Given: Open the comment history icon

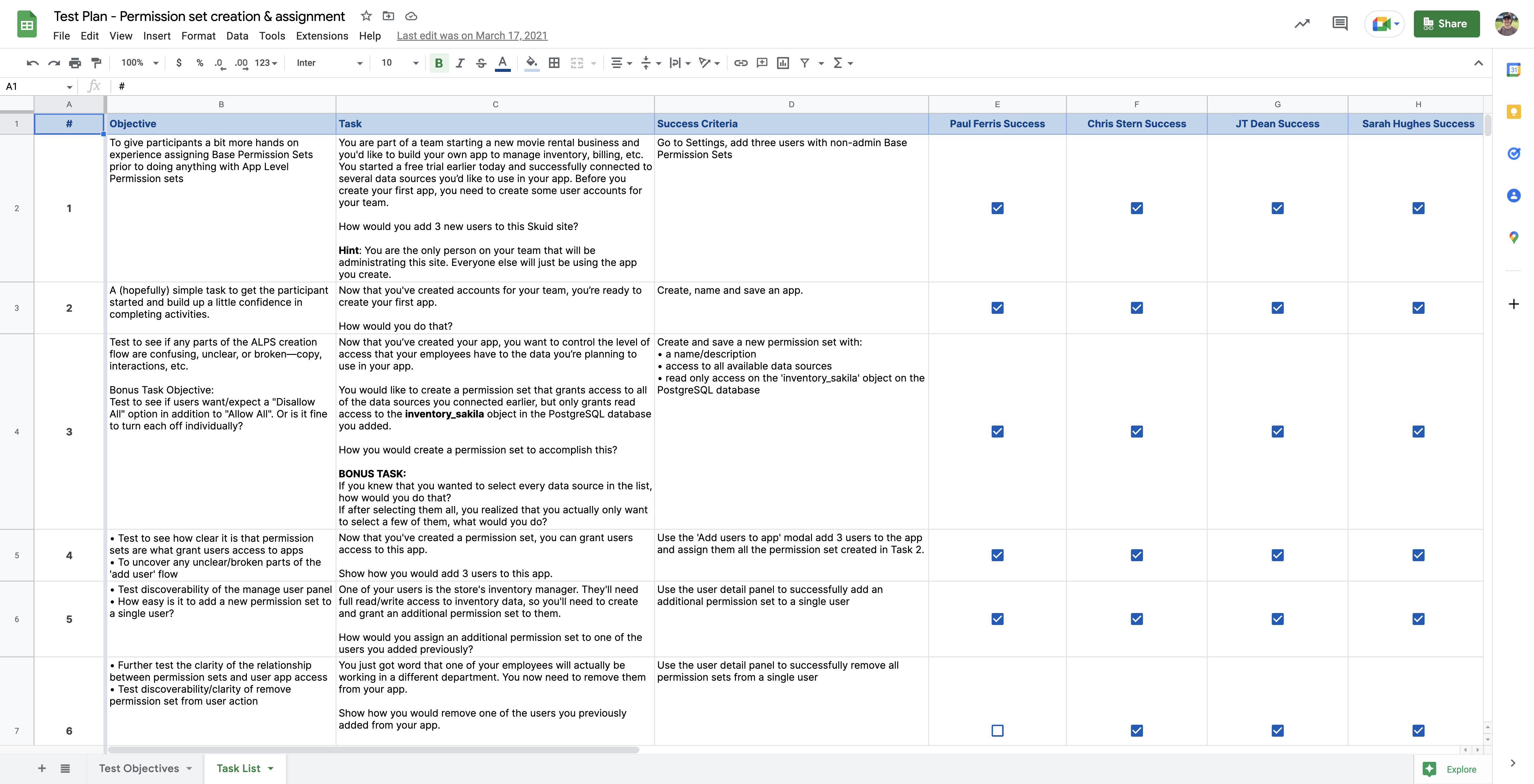Looking at the screenshot, I should [1339, 24].
